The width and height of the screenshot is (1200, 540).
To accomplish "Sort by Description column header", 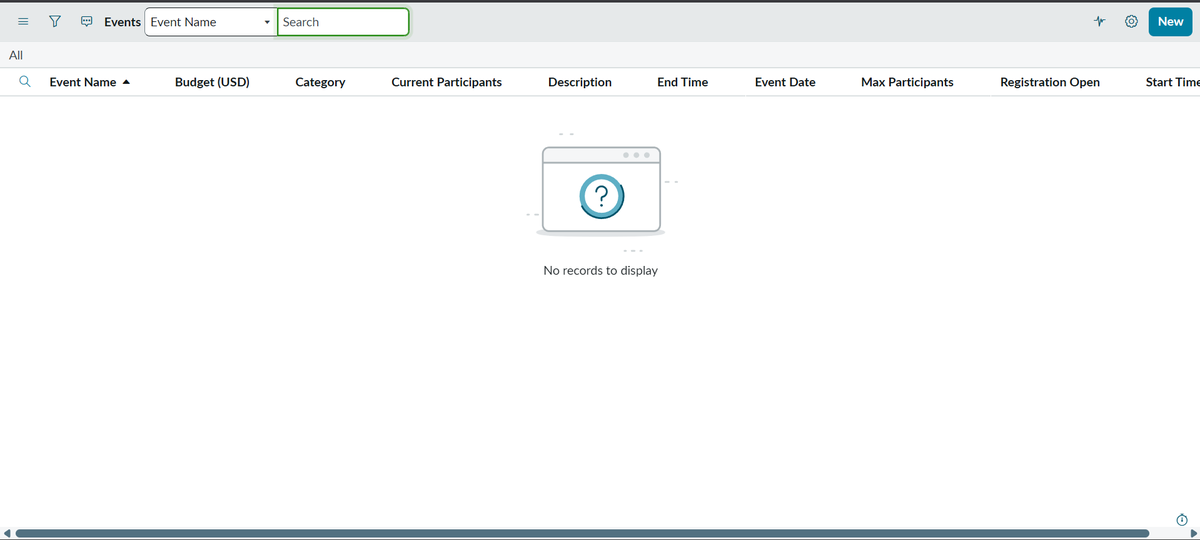I will pyautogui.click(x=580, y=82).
